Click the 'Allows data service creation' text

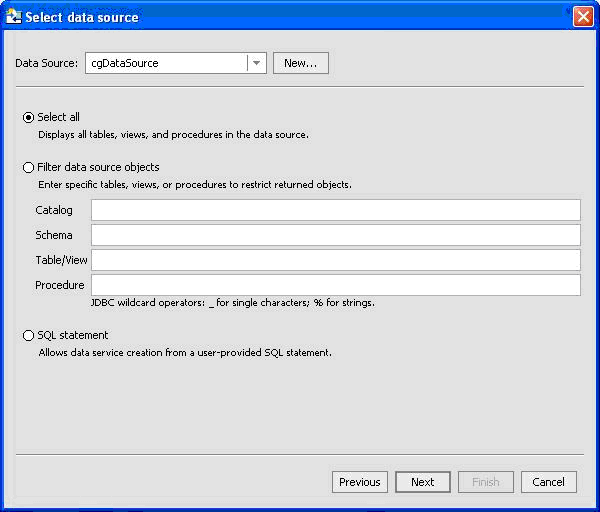point(185,352)
